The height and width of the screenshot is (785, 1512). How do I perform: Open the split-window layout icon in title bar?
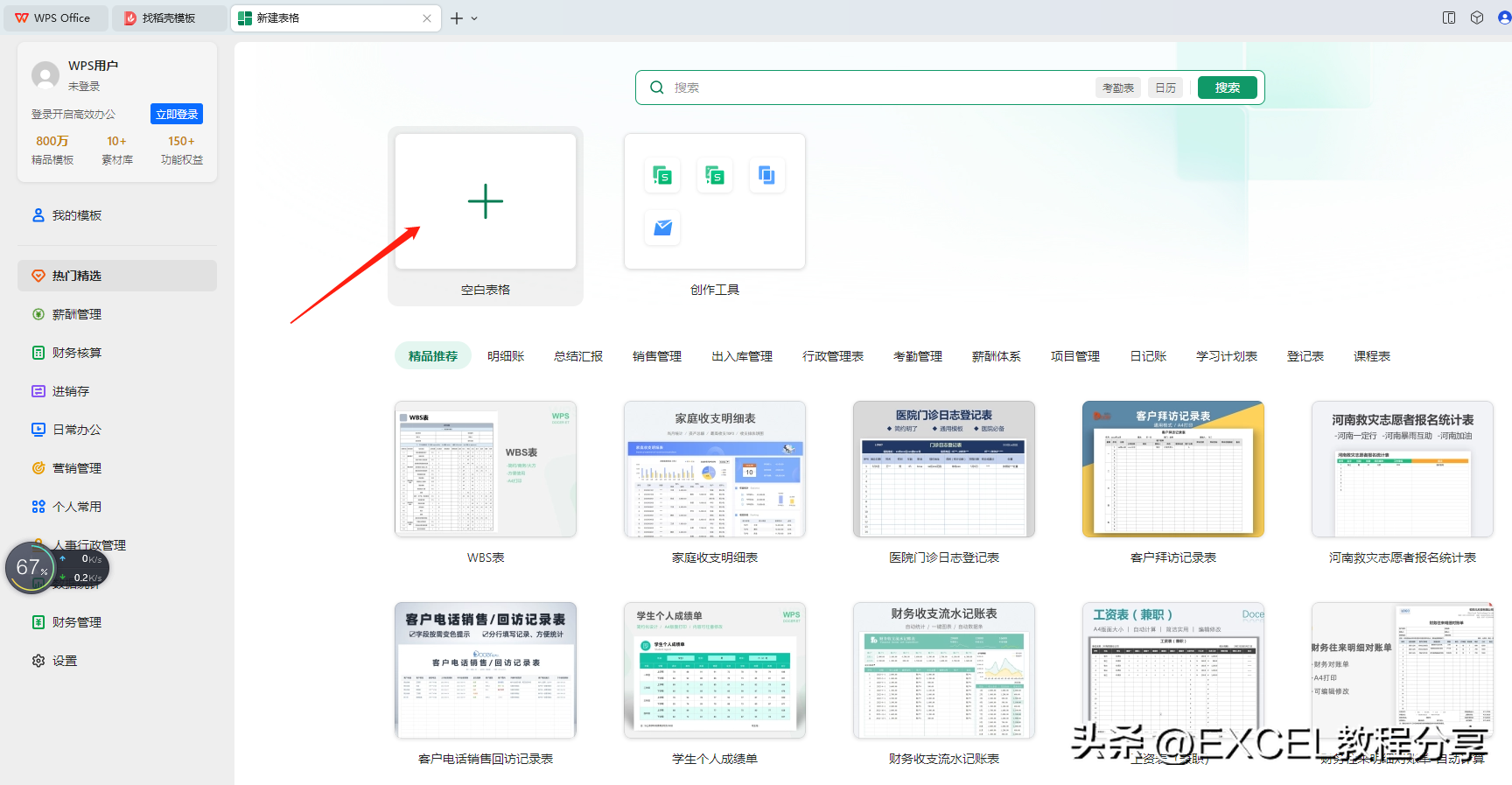pyautogui.click(x=1449, y=18)
